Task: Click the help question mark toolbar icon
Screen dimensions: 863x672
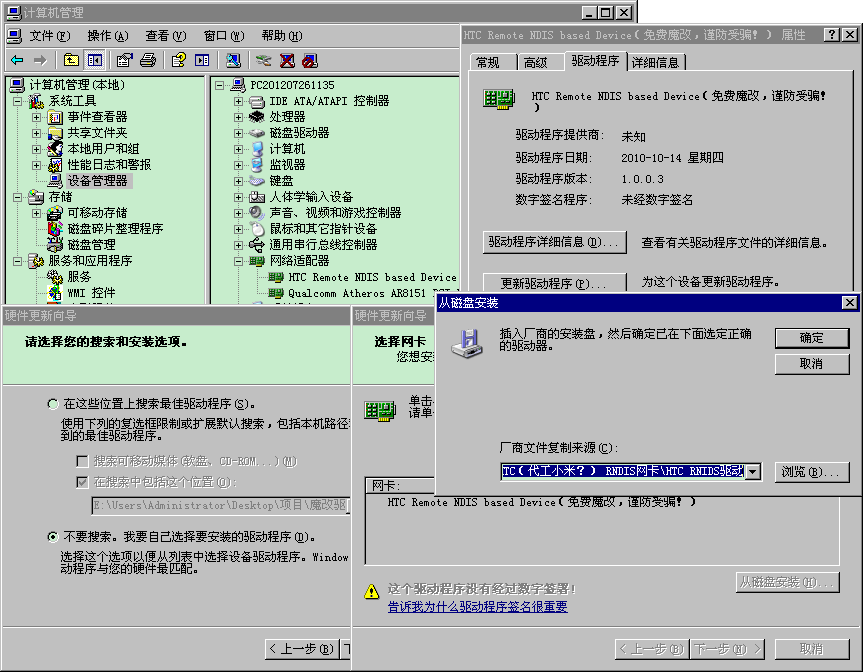Action: [178, 60]
